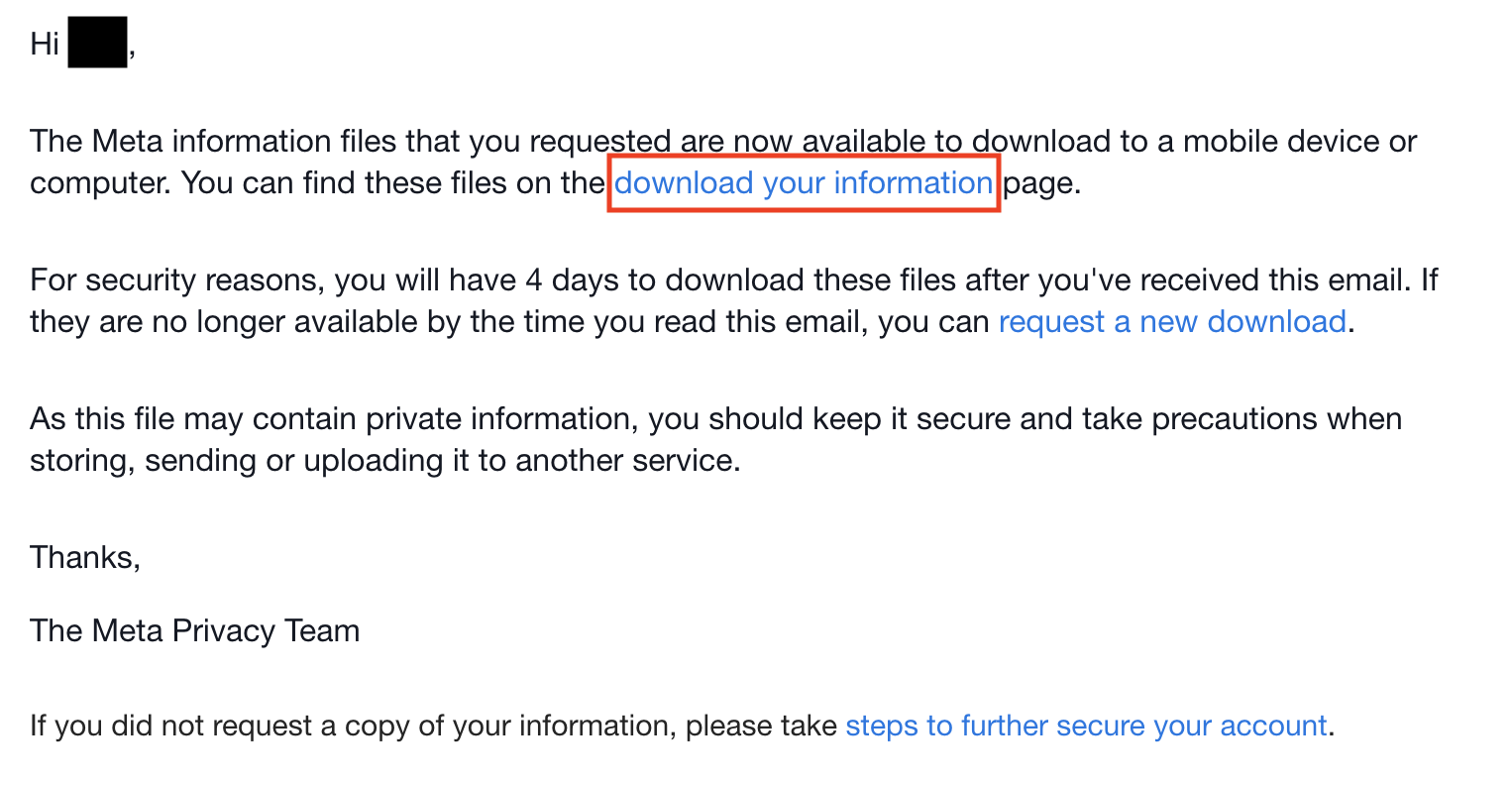The image size is (1512, 785).
Task: Open the download your information link
Action: (803, 183)
